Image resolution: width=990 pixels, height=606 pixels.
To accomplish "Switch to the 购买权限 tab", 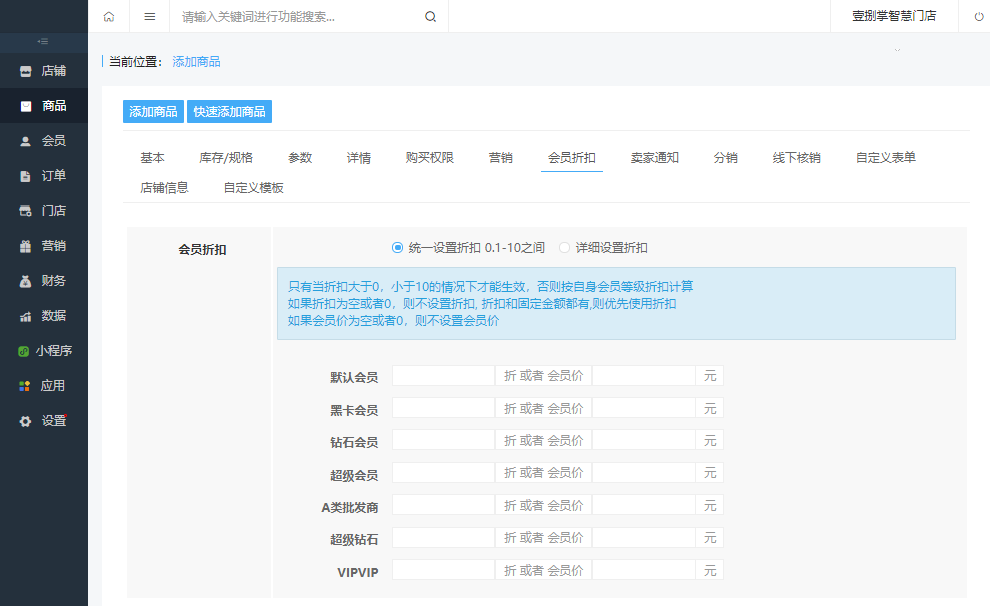I will (429, 158).
